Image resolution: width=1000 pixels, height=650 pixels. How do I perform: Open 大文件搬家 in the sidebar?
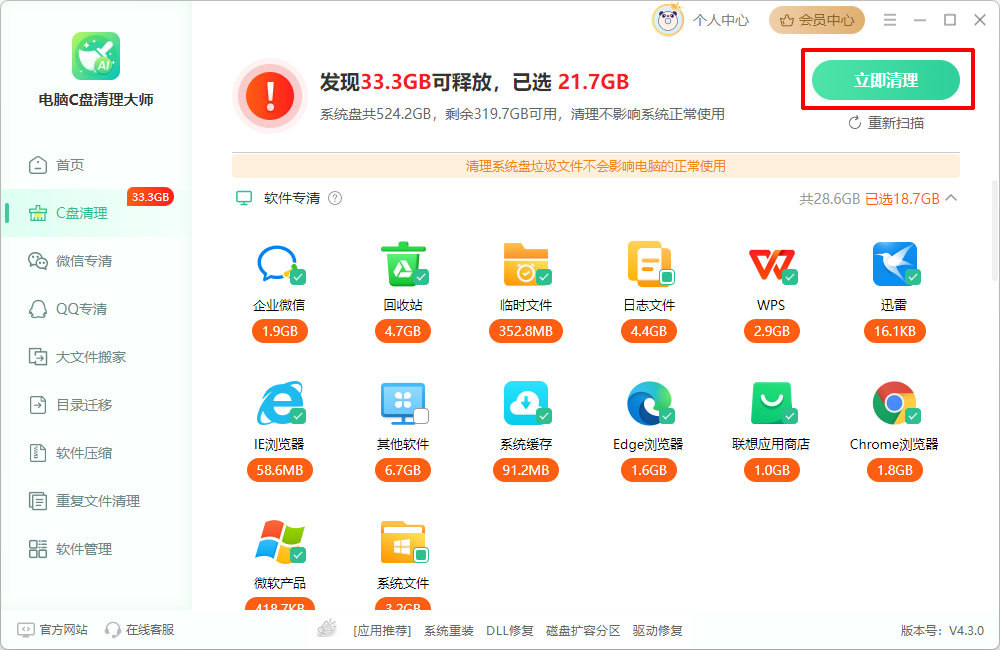click(96, 357)
